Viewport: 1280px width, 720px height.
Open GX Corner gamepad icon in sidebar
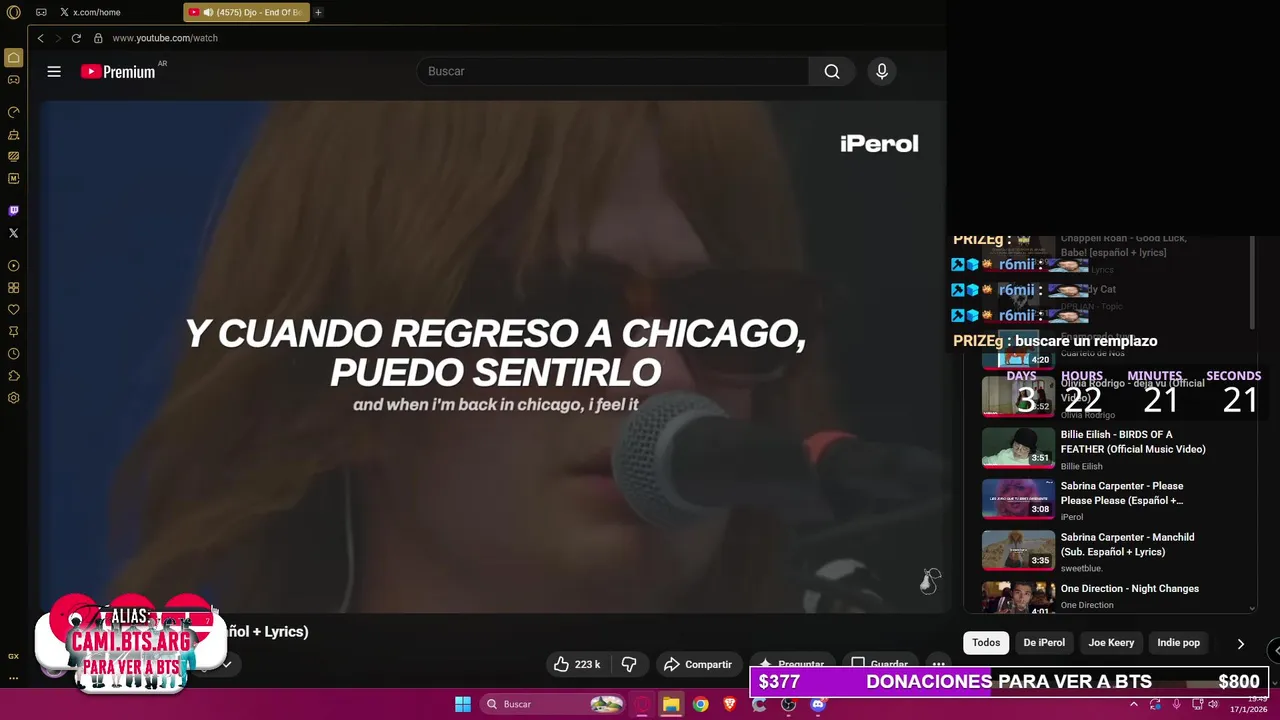(x=13, y=79)
